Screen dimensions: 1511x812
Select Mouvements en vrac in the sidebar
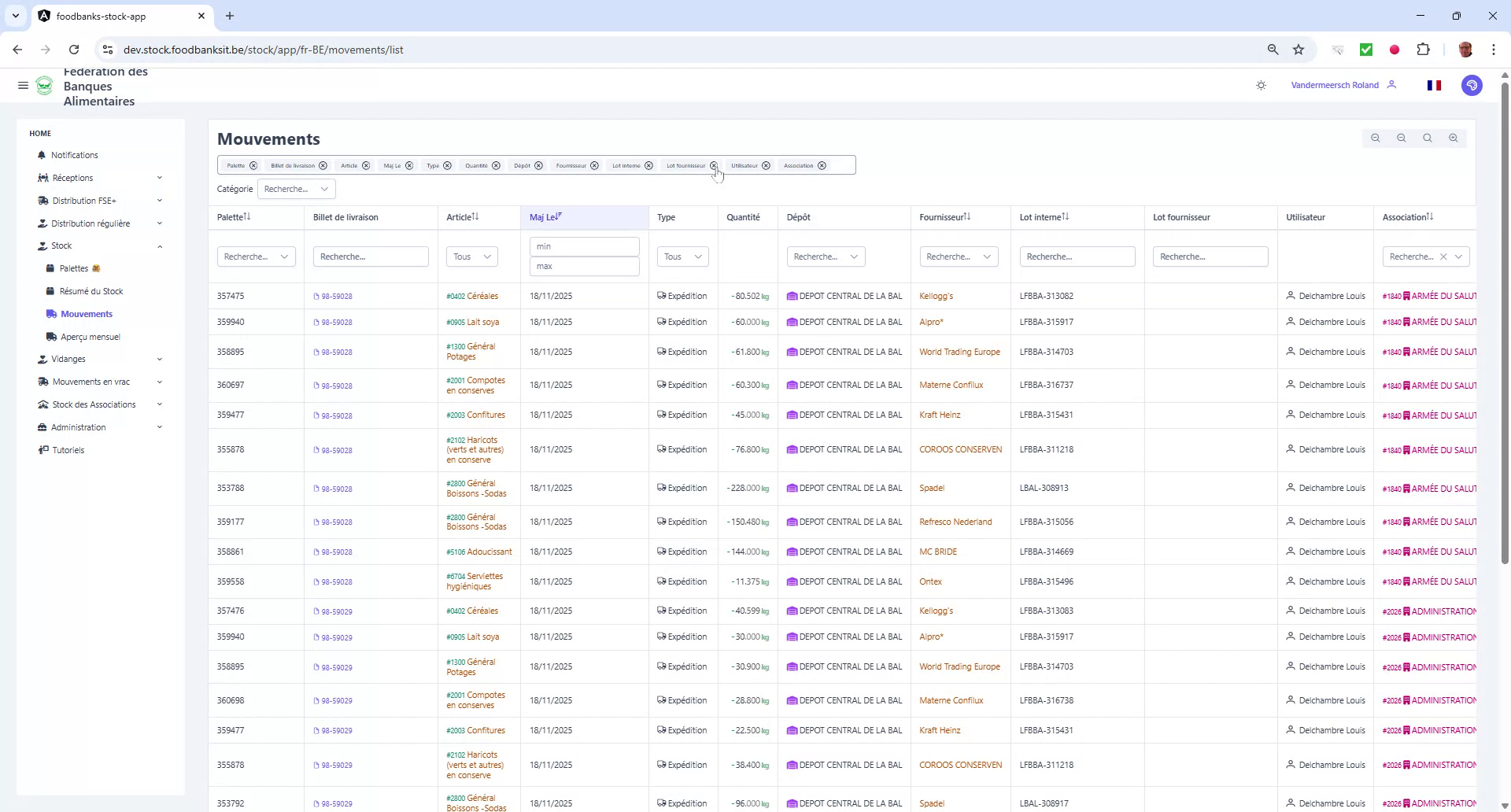pyautogui.click(x=91, y=382)
